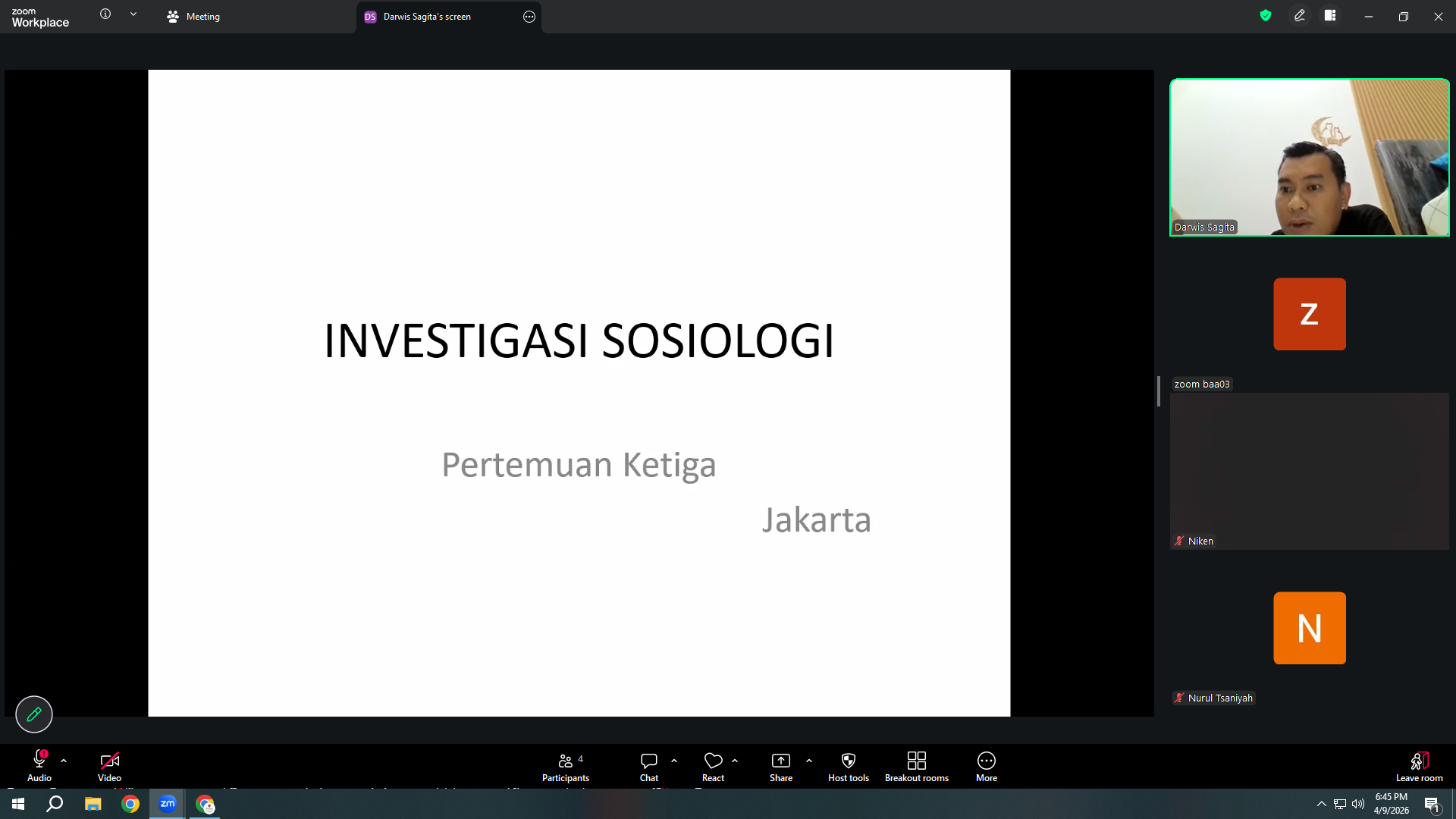Select Niken's video tile
Viewport: 1456px width, 819px height.
(x=1310, y=471)
